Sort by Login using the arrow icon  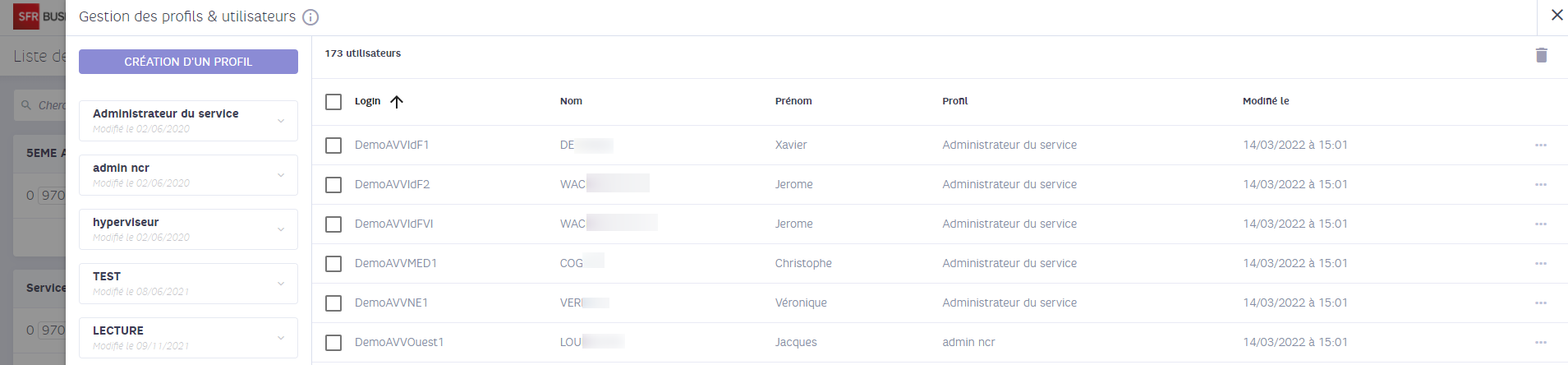397,102
